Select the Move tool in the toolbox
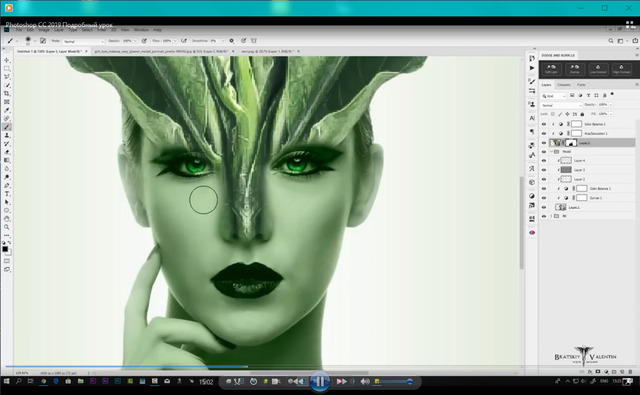 pyautogui.click(x=7, y=60)
